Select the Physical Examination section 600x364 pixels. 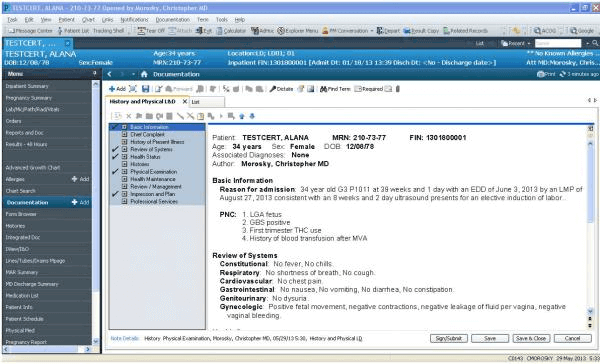click(x=153, y=172)
